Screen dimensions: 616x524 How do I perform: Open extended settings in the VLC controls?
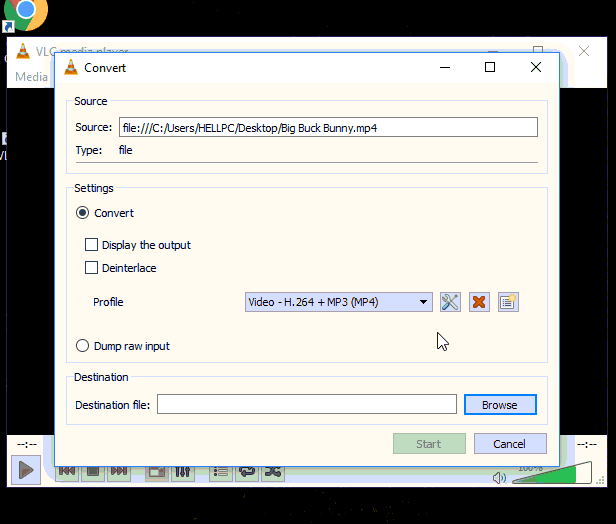pos(183,471)
